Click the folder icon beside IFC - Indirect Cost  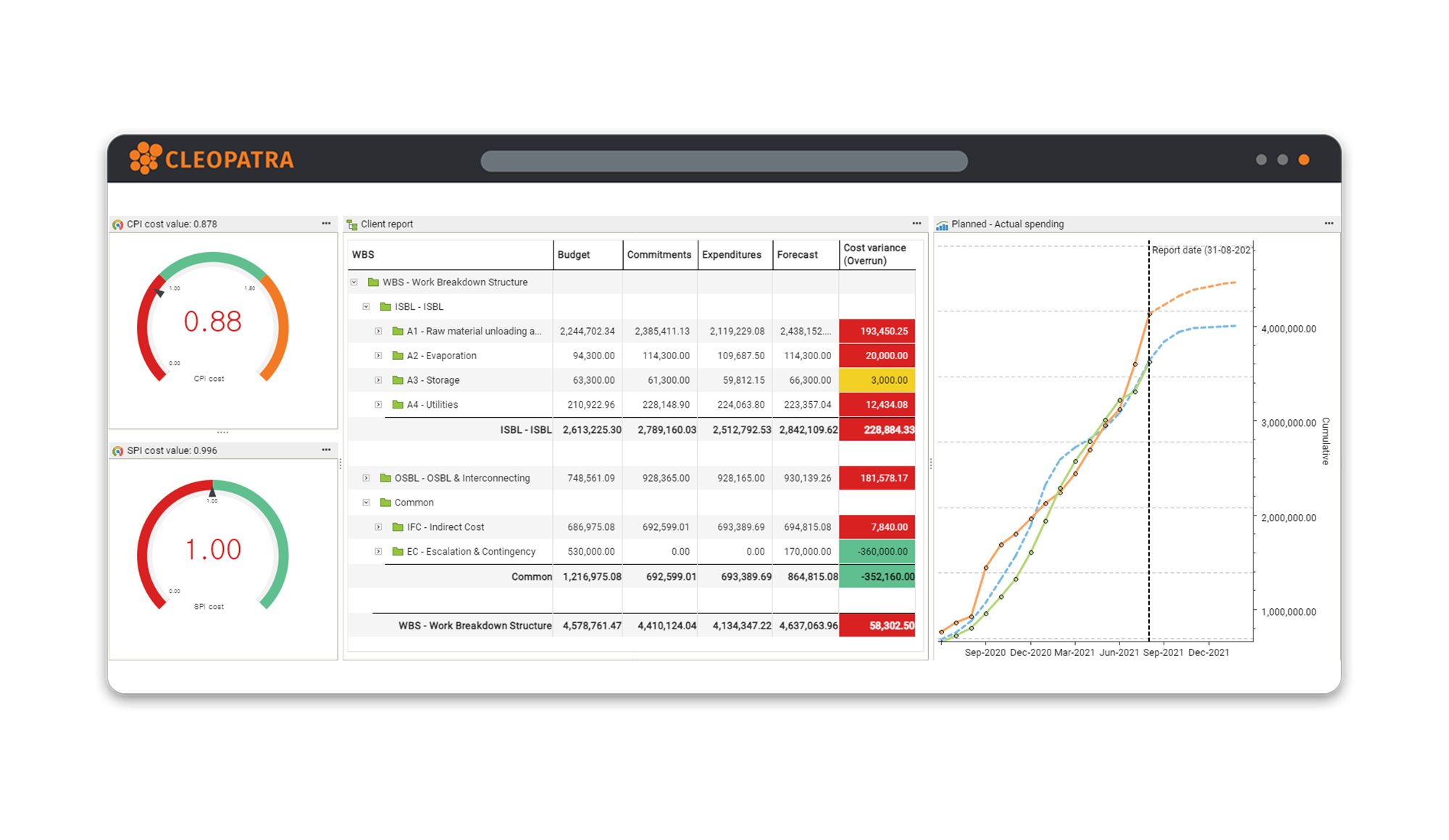[x=396, y=526]
